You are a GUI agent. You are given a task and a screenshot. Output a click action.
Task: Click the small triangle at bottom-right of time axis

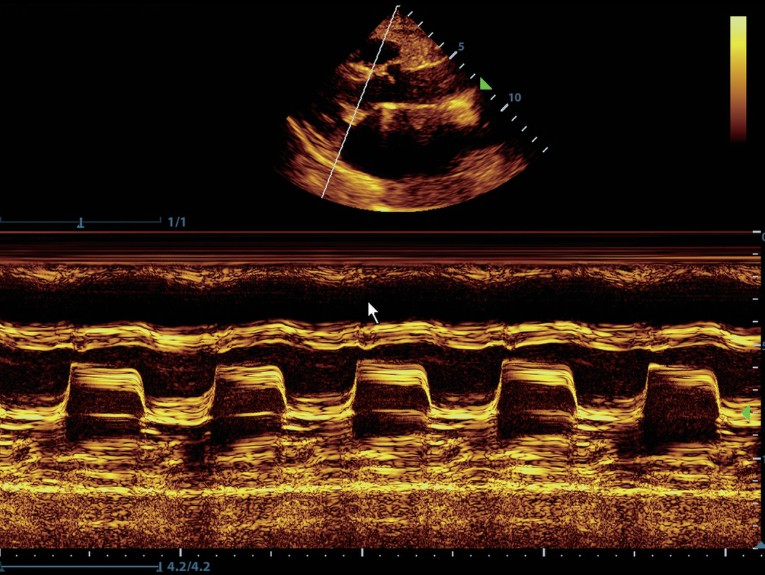click(x=759, y=546)
